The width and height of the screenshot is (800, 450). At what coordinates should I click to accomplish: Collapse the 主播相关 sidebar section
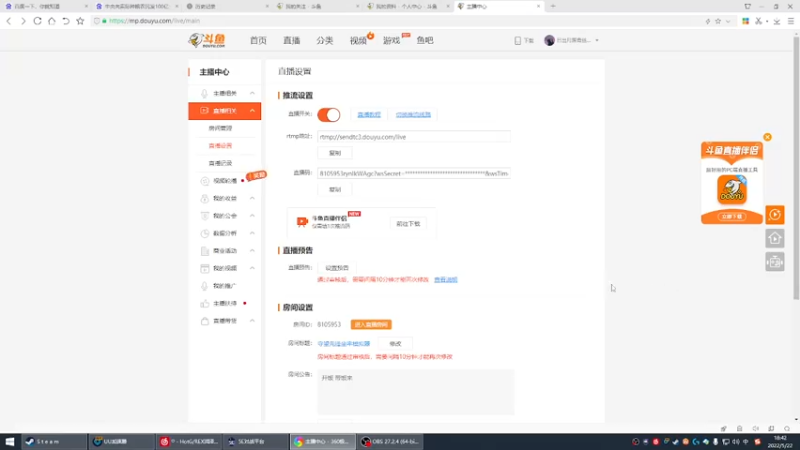coord(252,93)
